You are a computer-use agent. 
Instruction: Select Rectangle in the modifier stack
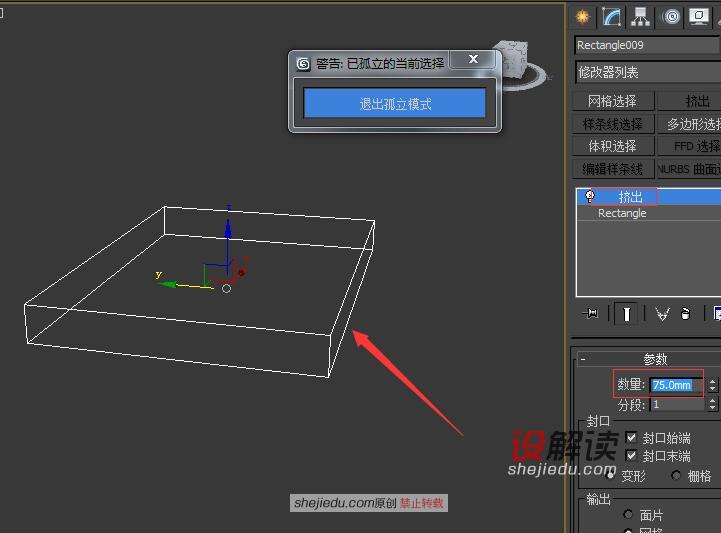pos(648,213)
